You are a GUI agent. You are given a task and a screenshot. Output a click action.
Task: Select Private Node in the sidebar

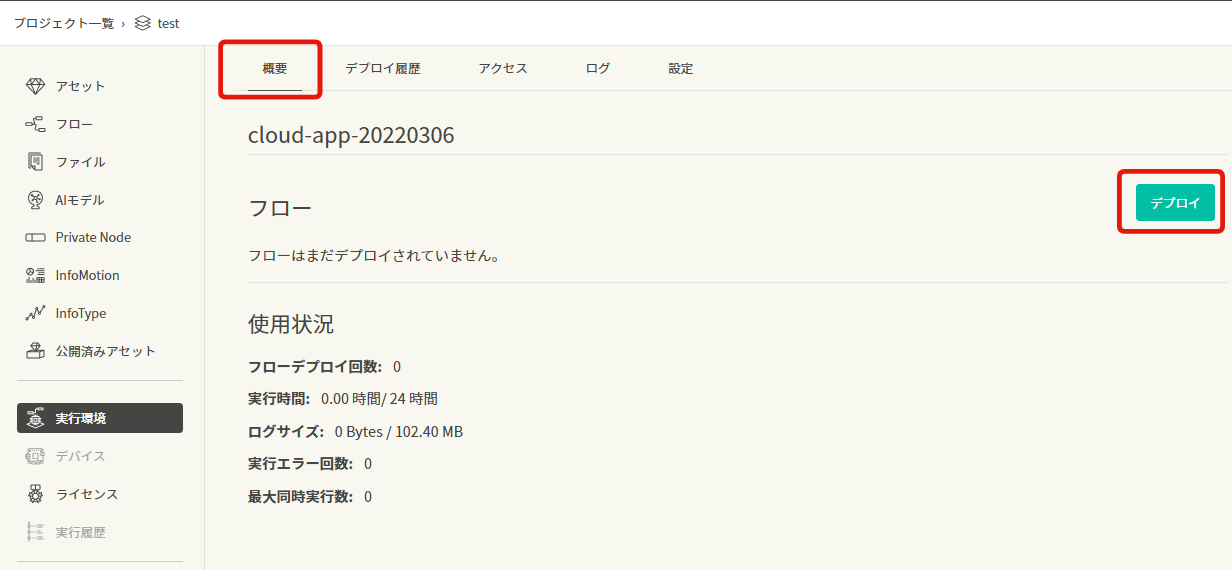93,238
